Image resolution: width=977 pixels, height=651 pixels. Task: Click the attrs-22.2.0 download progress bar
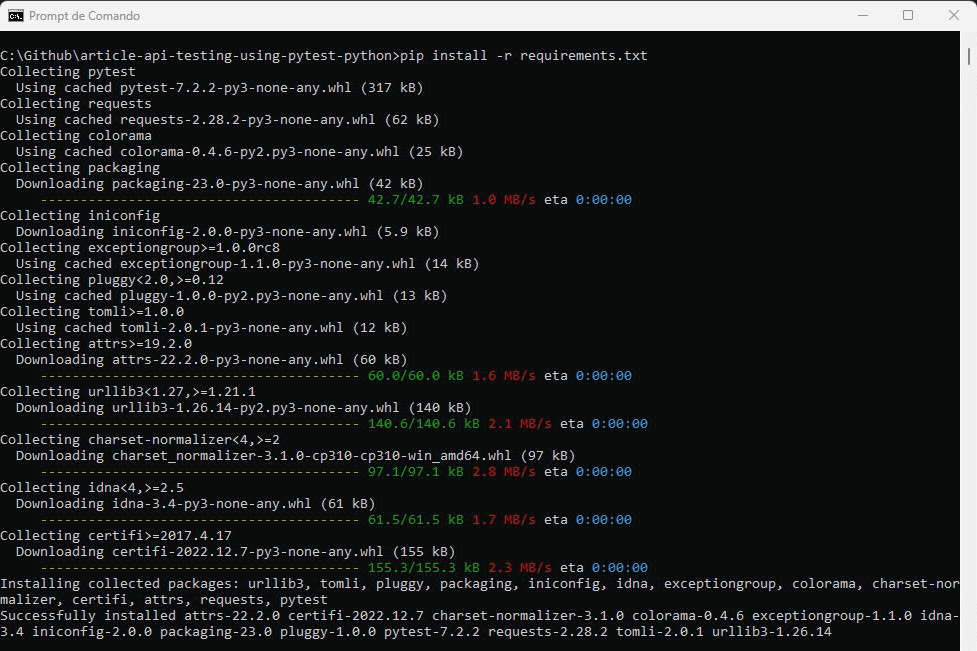[x=200, y=375]
